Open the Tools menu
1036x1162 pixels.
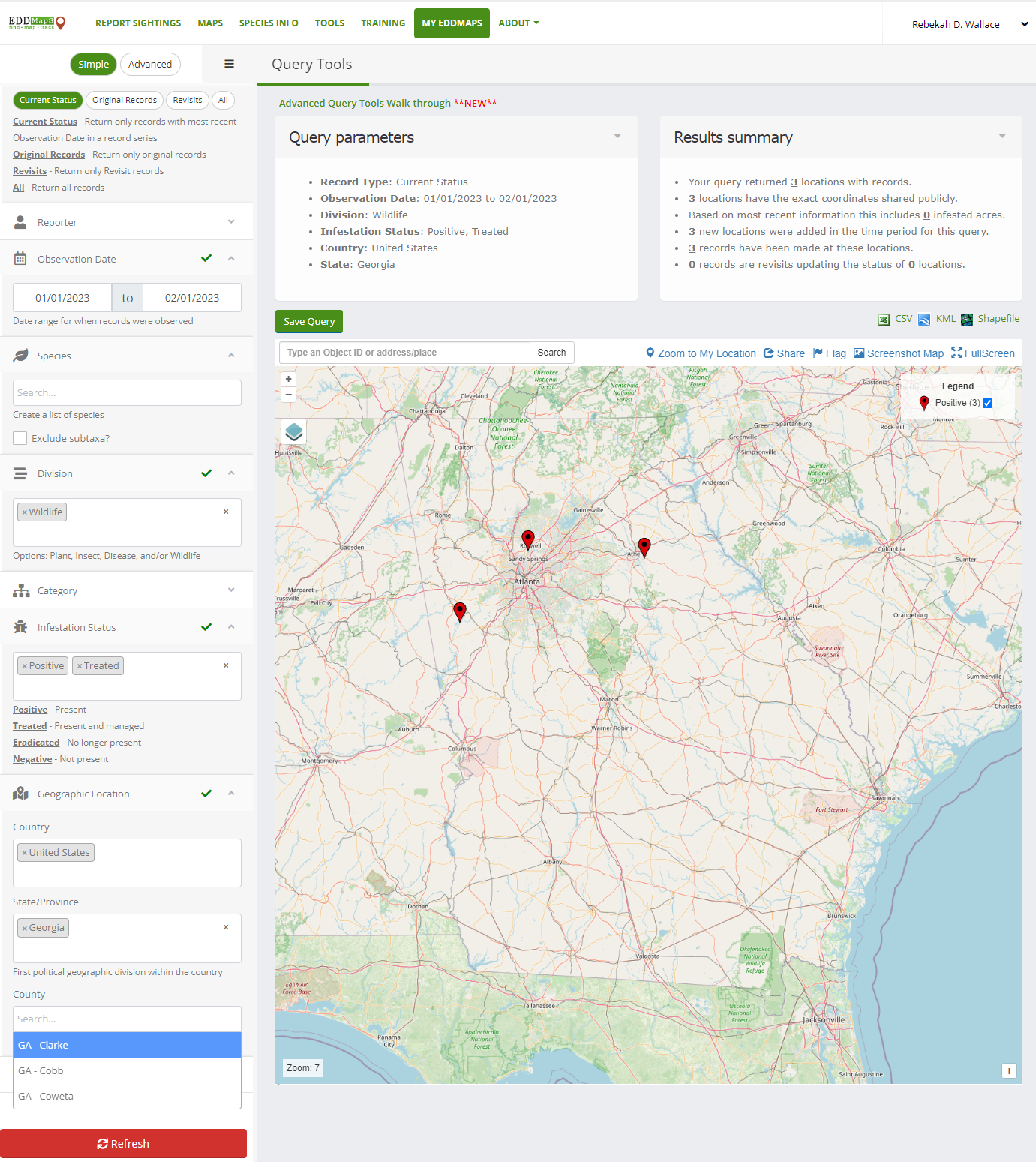click(x=329, y=23)
